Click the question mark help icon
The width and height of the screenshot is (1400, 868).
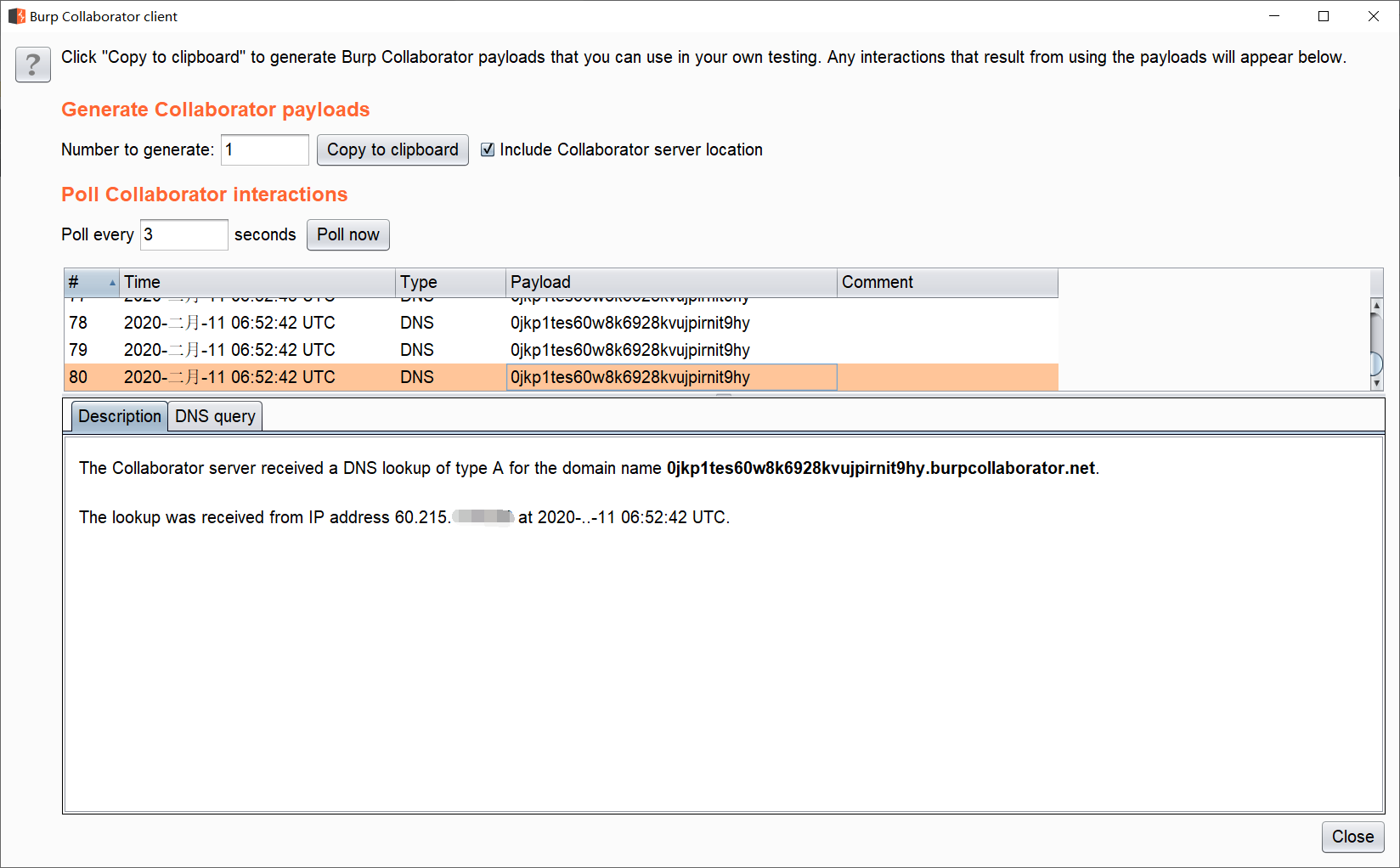(x=33, y=65)
